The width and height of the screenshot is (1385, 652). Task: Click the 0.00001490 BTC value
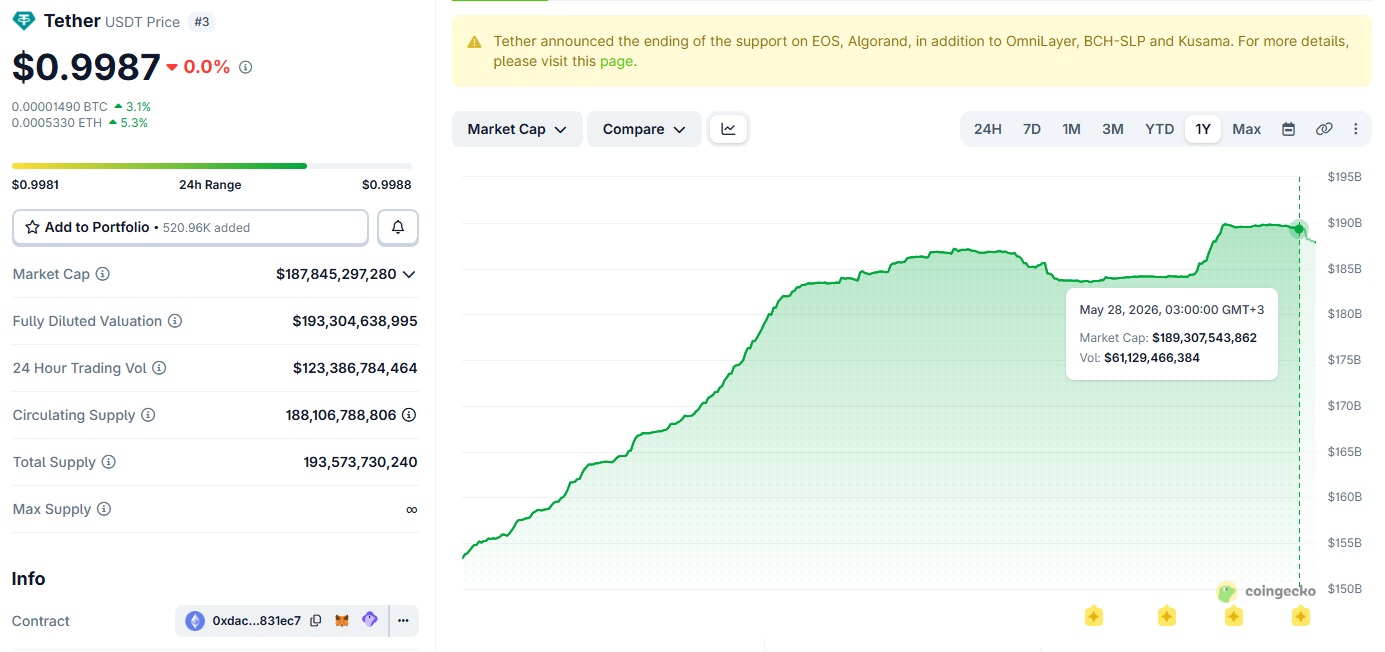pos(59,106)
